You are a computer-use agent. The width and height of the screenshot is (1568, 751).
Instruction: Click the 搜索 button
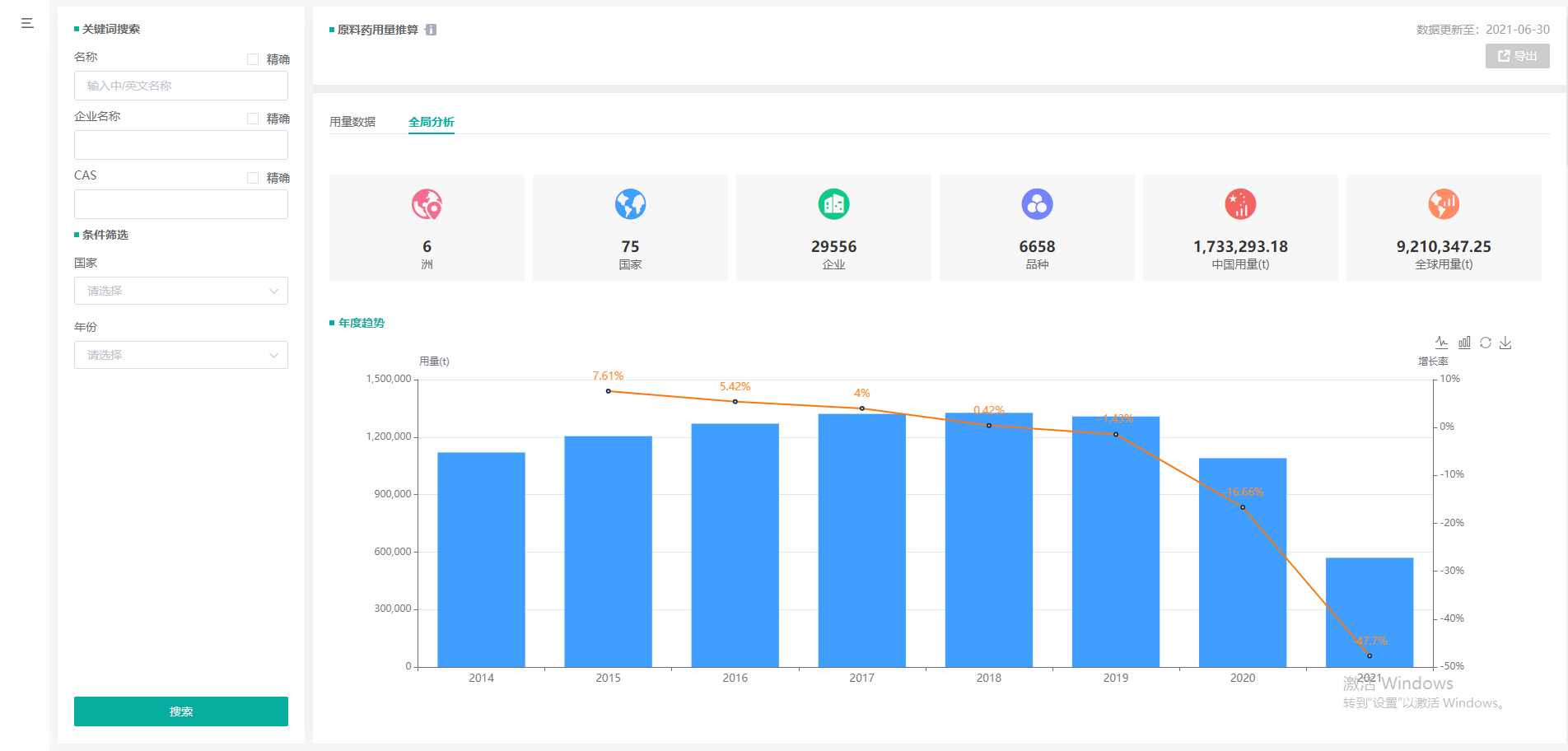[x=181, y=711]
